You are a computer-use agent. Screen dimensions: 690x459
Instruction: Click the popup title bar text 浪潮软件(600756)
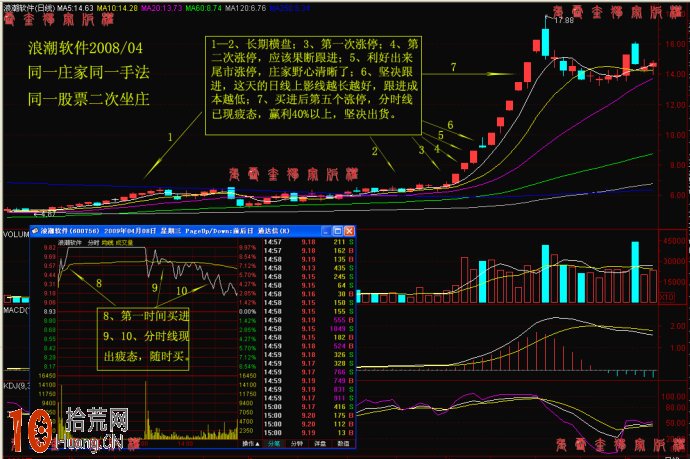pos(70,231)
